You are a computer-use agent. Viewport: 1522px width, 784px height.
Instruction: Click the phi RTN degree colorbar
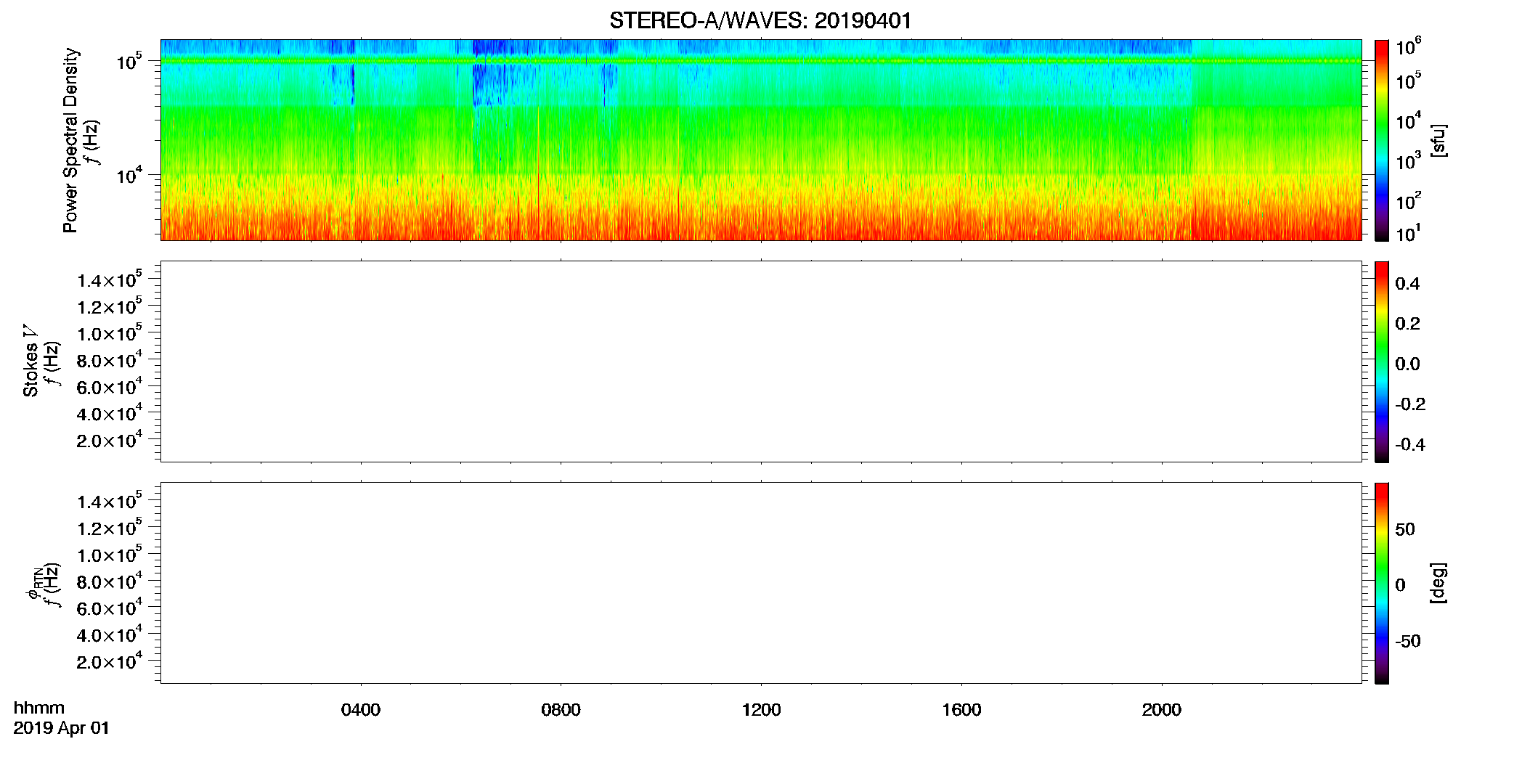(1382, 583)
